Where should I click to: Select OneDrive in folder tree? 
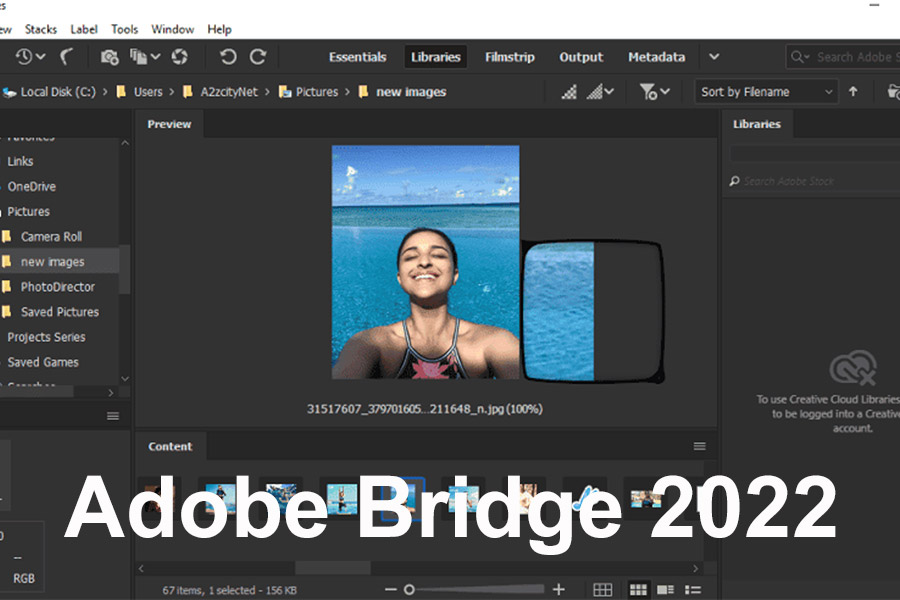click(x=32, y=187)
